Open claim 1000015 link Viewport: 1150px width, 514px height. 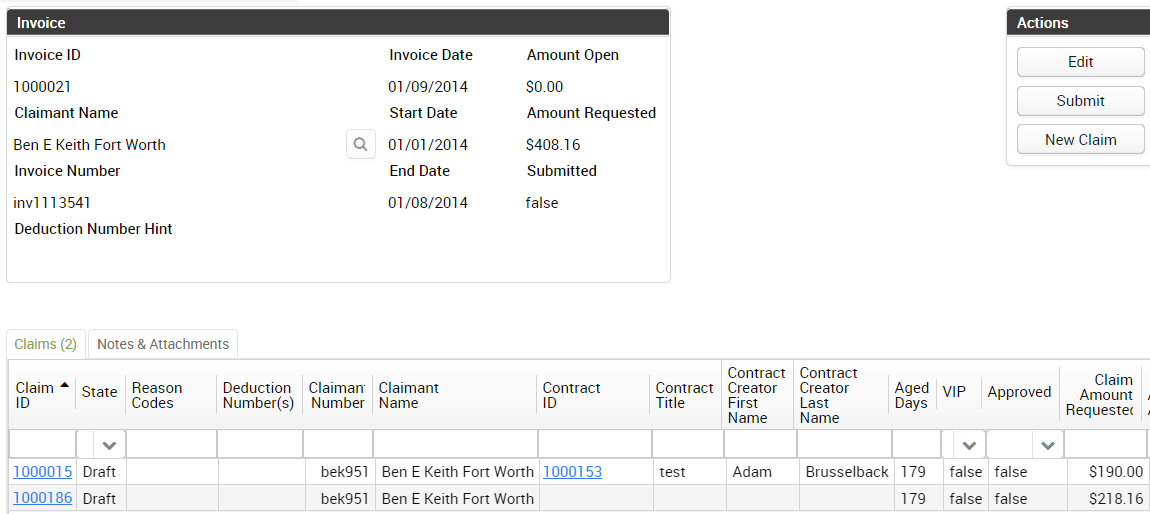point(43,472)
